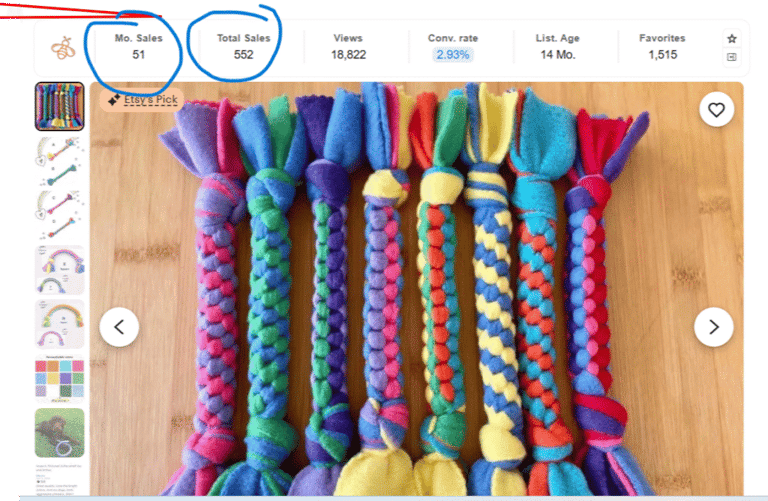Click the highlighted 2.93% conversion rate
The height and width of the screenshot is (501, 768).
(453, 55)
